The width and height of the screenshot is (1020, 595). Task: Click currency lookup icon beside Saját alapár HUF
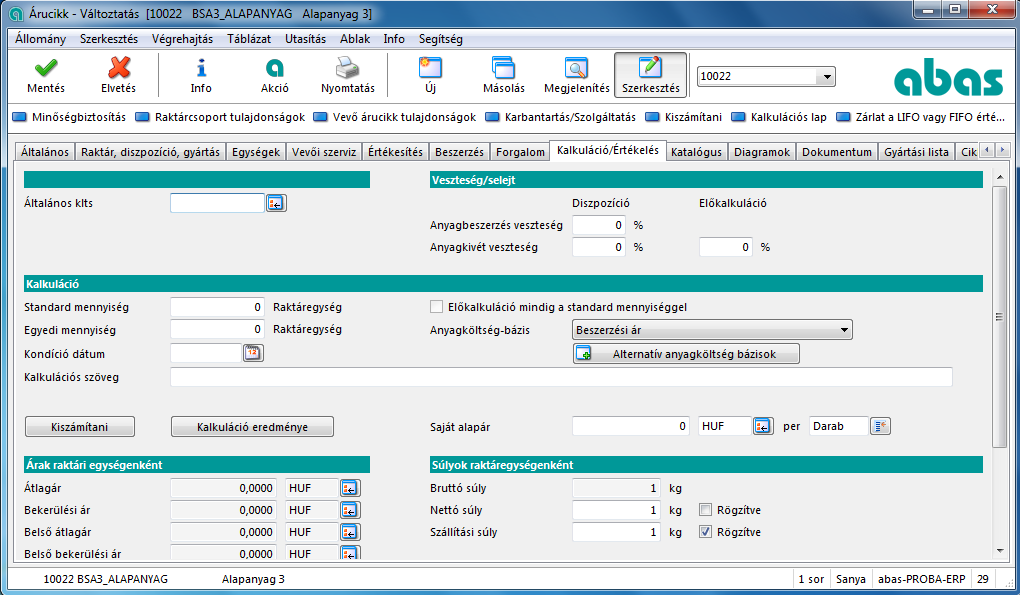coord(762,427)
